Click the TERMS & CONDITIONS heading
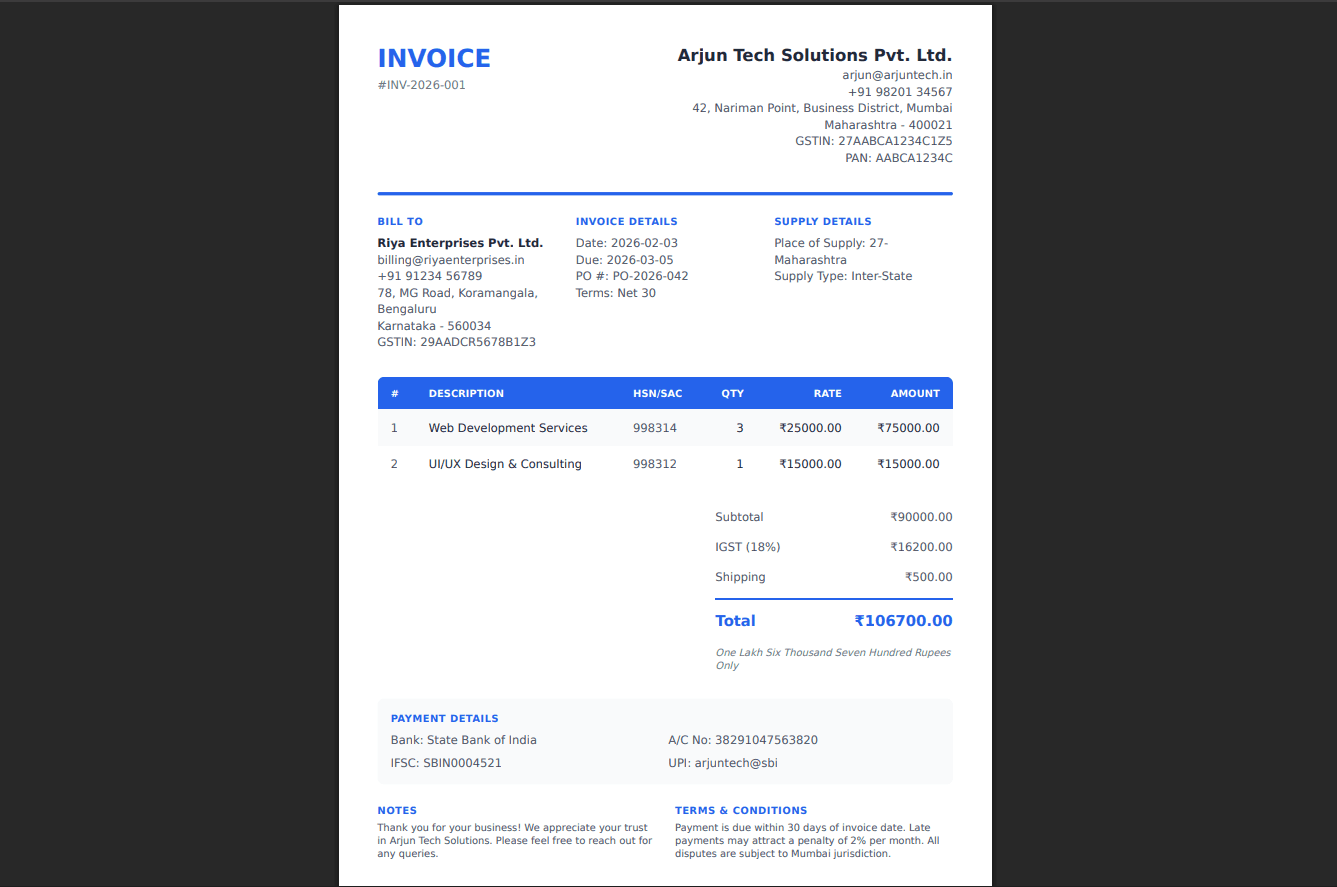1337x887 pixels. coord(741,810)
